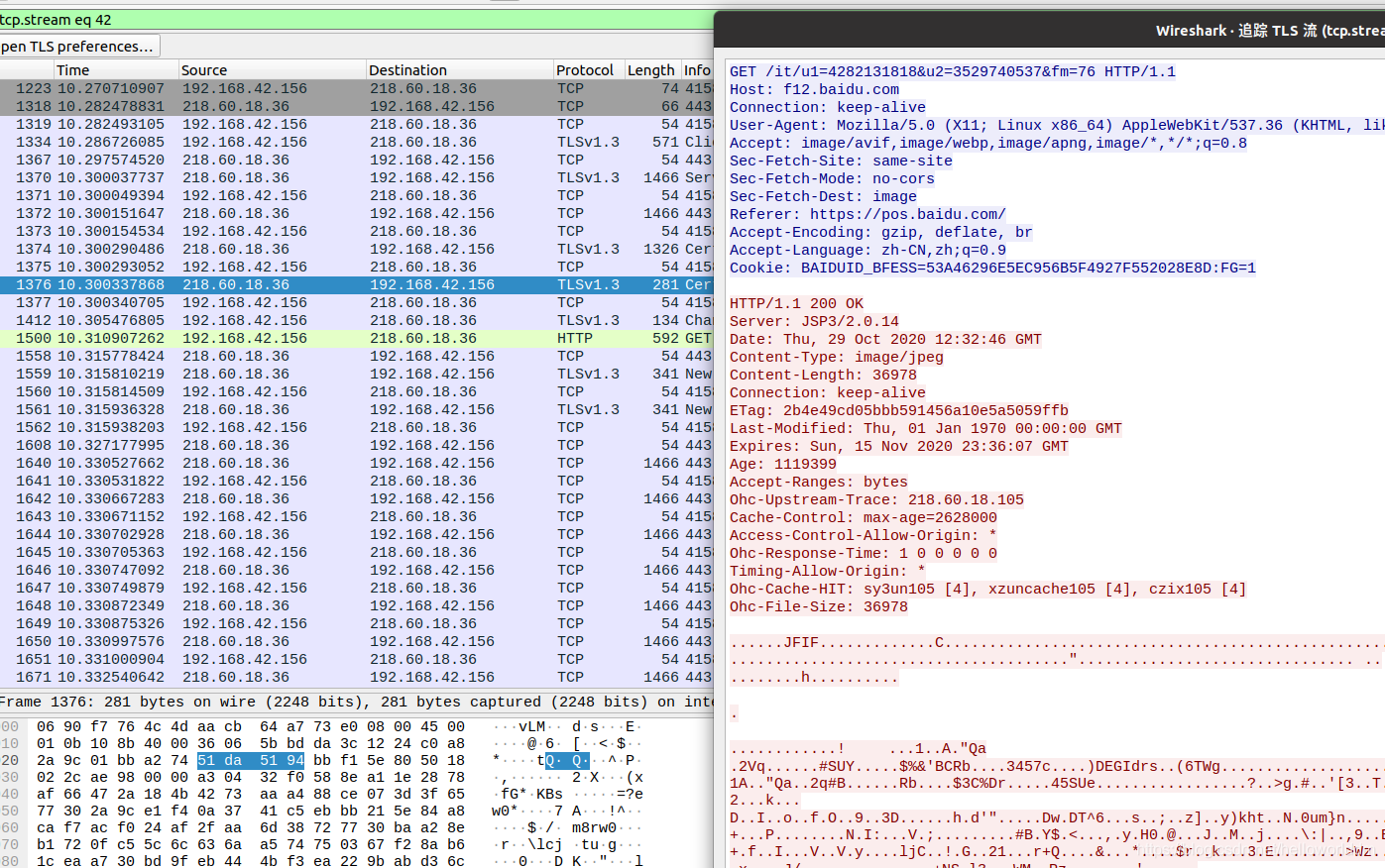
Task: Select packet 1650 row
Action: (x=357, y=641)
